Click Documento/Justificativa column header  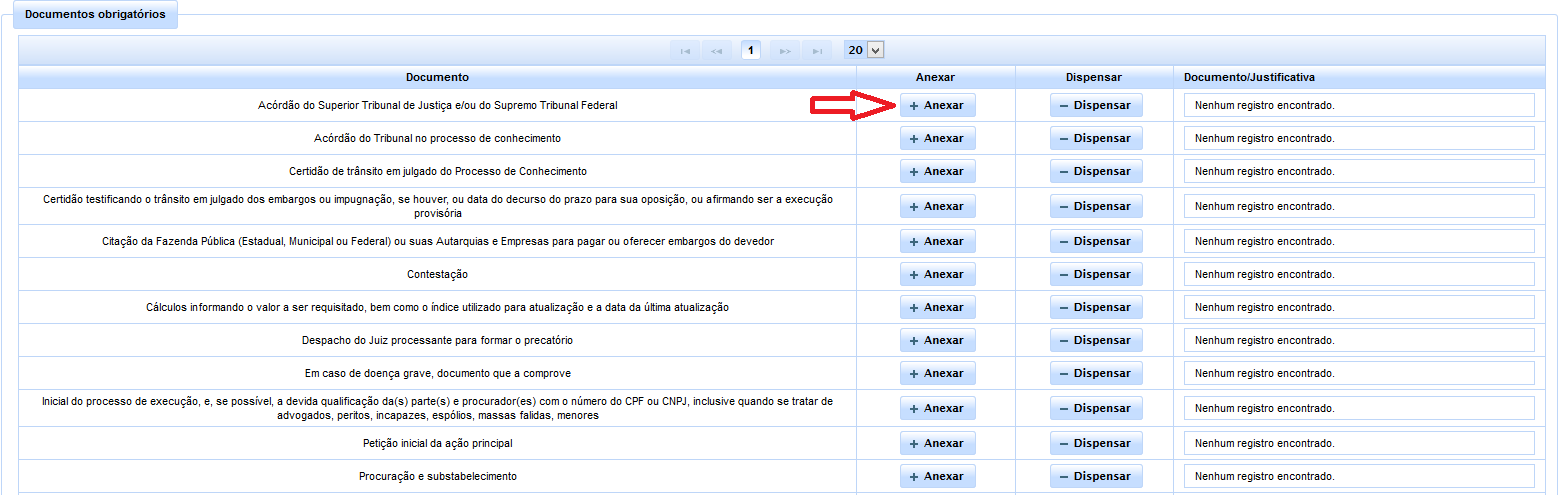tap(1249, 77)
